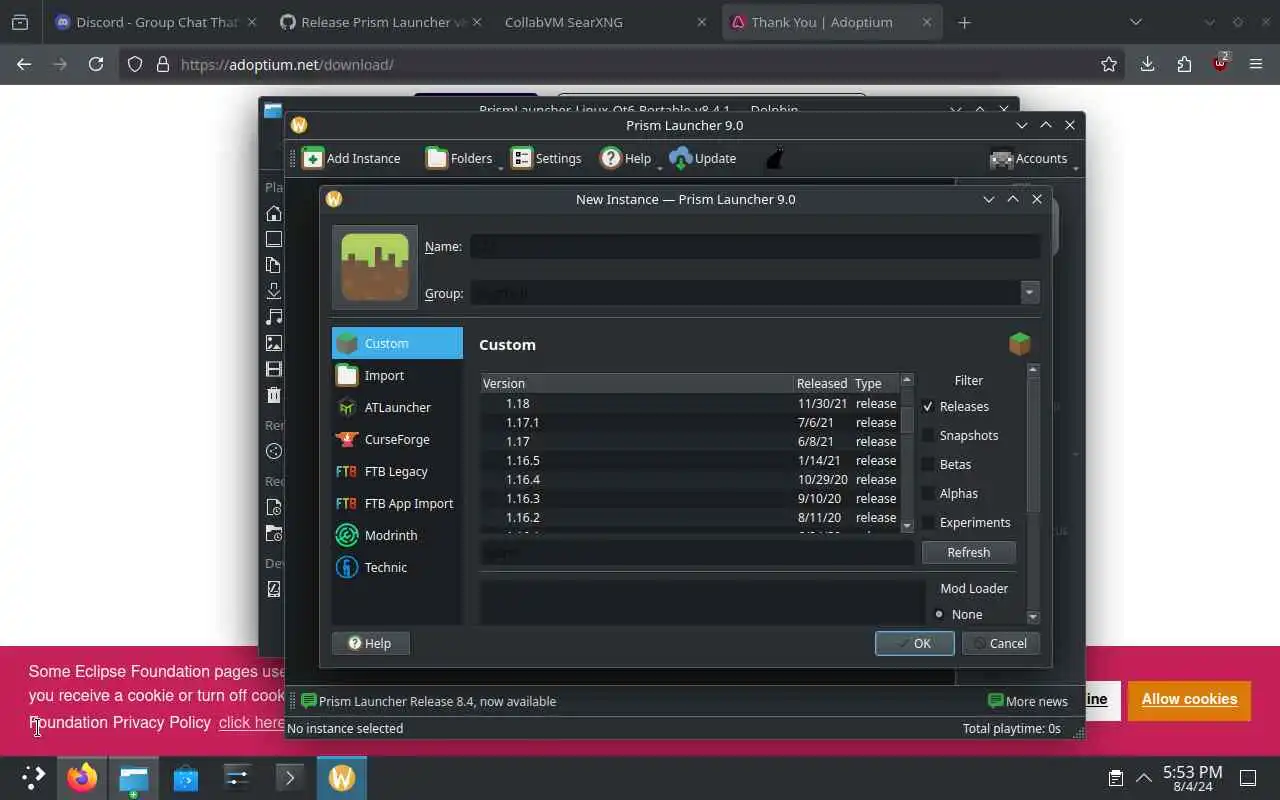Select Technic in the sidebar
The image size is (1280, 800).
(x=397, y=567)
